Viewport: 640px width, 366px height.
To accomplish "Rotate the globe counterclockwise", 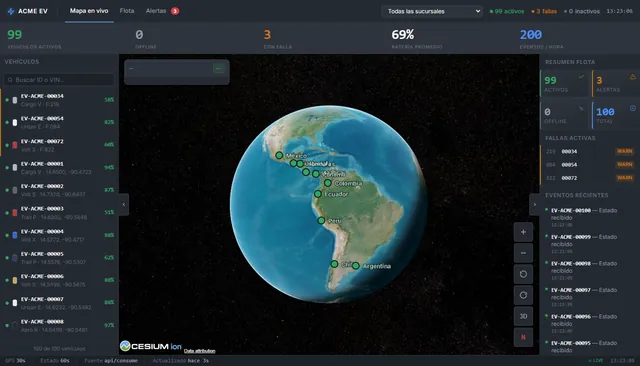I will tap(523, 274).
